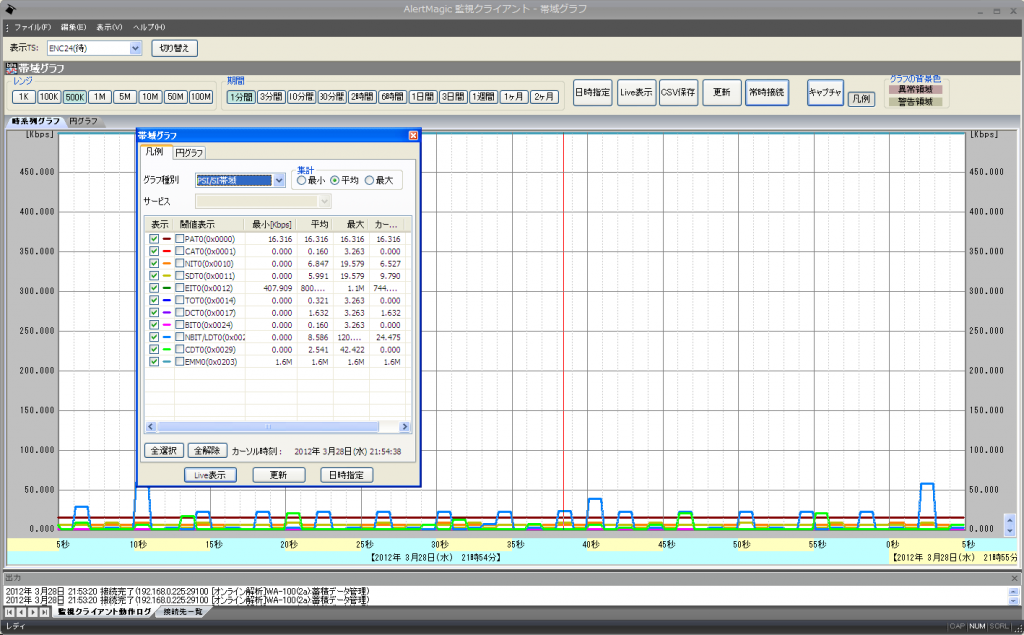Click the 常時接続 button
Viewport: 1024px width, 635px height.
(x=767, y=92)
